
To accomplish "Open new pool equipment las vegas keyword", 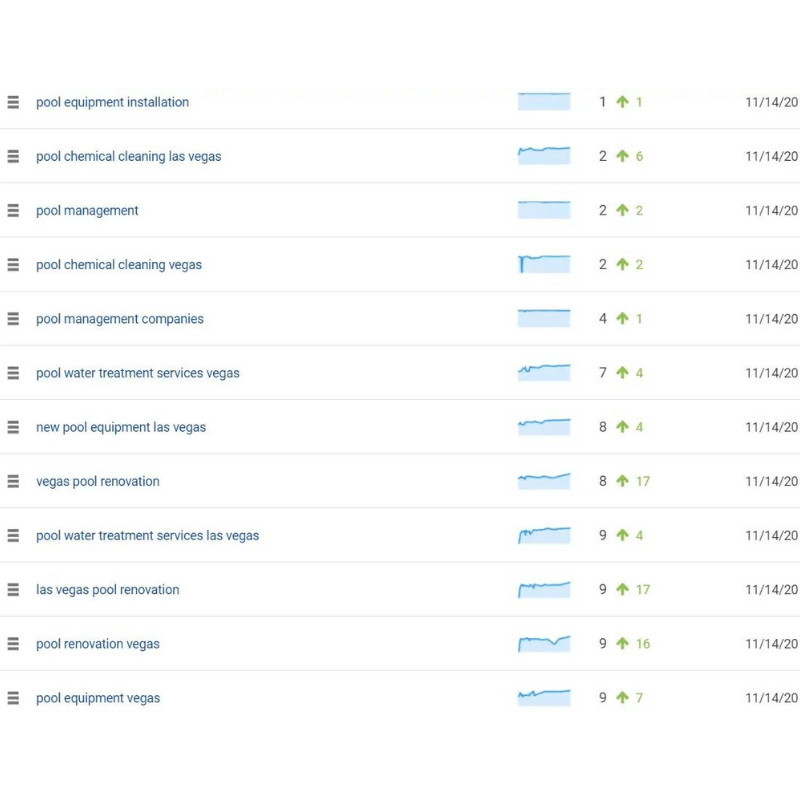I will [121, 427].
